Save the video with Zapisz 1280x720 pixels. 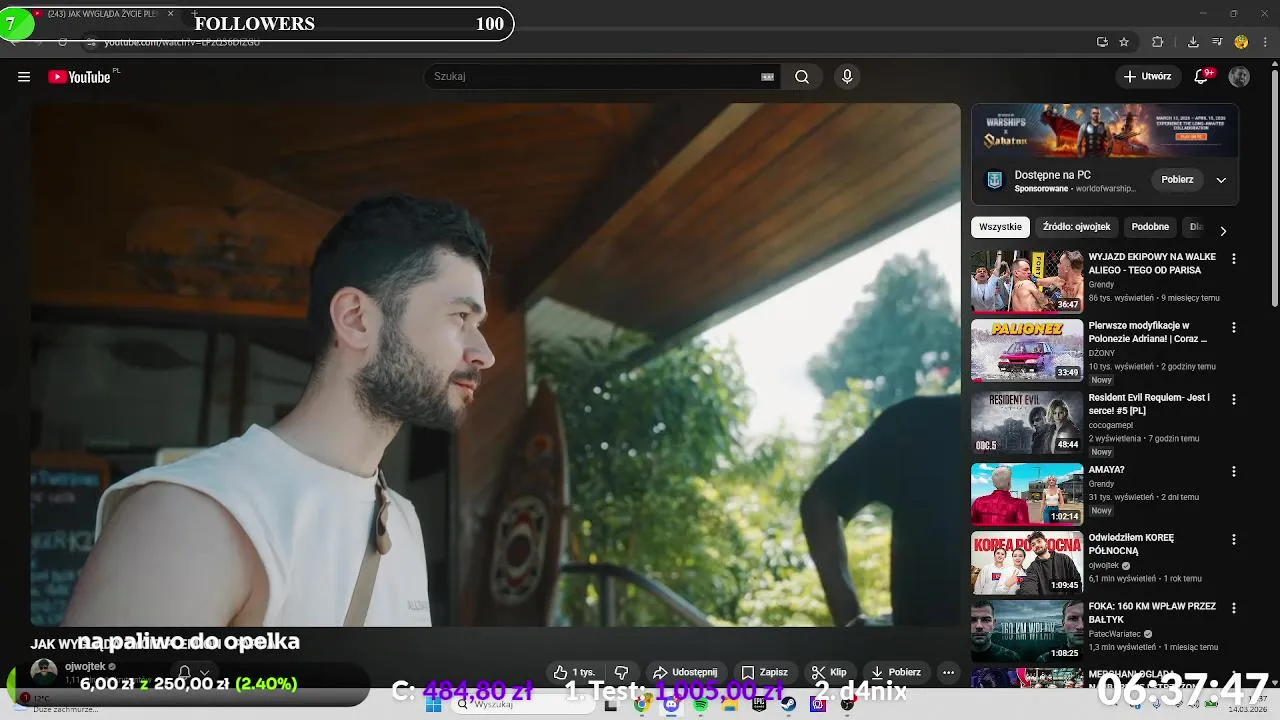coord(765,673)
